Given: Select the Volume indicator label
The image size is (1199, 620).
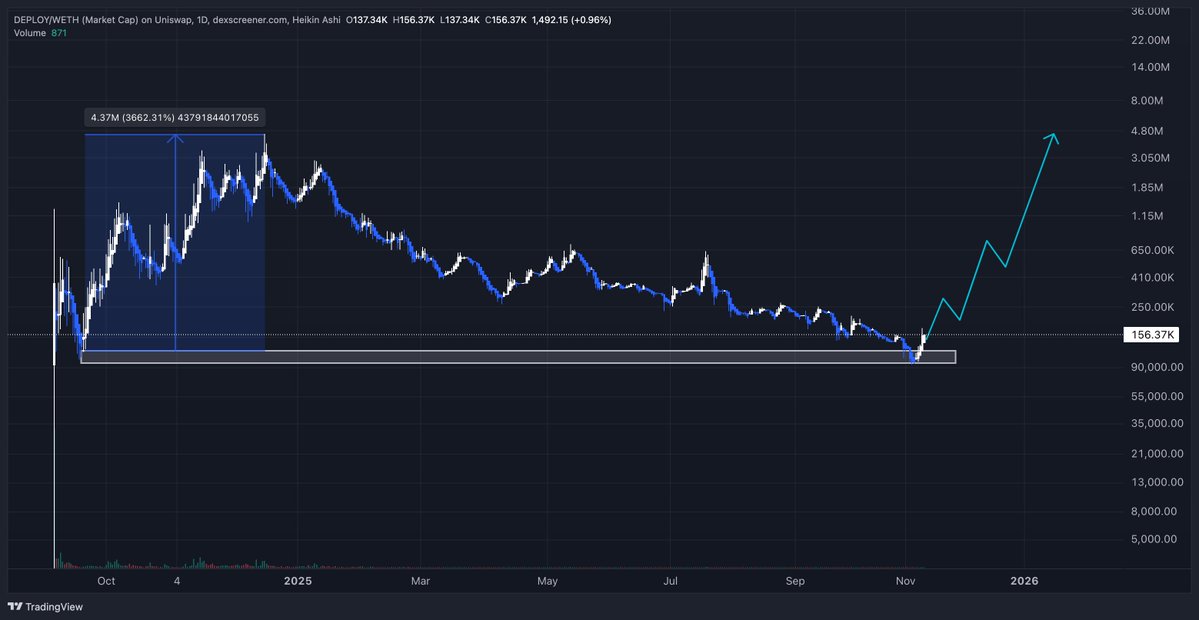Looking at the screenshot, I should pyautogui.click(x=31, y=32).
